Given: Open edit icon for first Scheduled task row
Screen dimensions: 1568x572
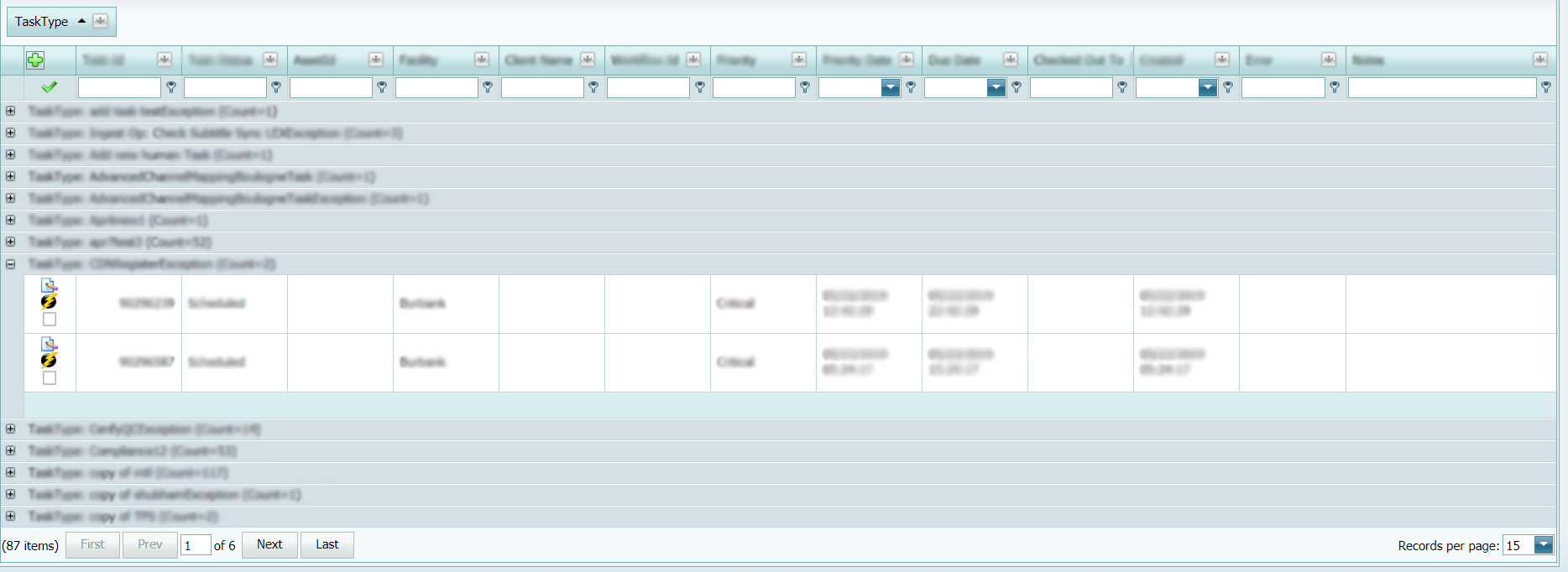Looking at the screenshot, I should point(49,286).
